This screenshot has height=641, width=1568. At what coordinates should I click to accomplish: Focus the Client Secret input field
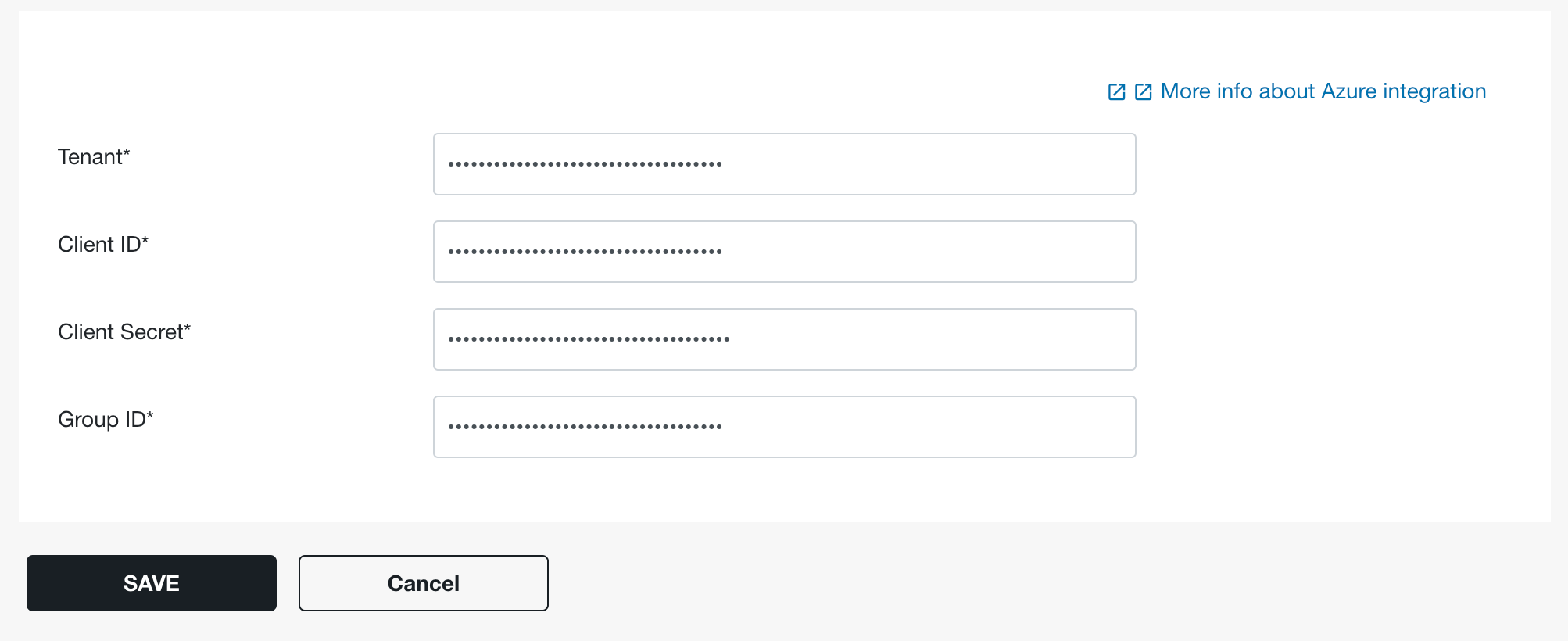tap(784, 339)
